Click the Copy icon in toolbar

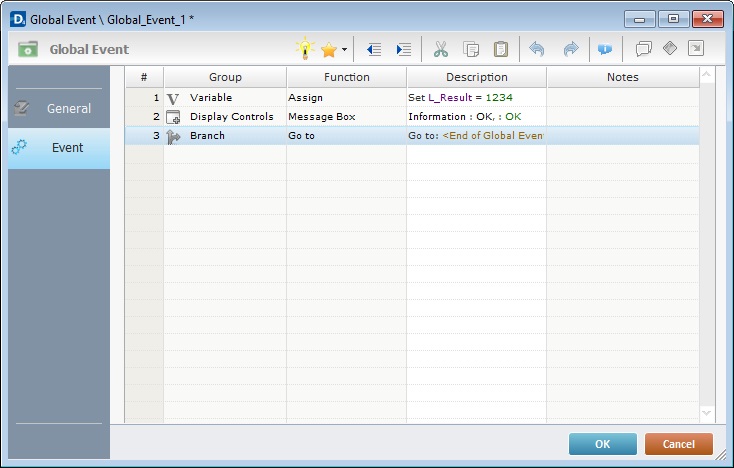(x=471, y=49)
